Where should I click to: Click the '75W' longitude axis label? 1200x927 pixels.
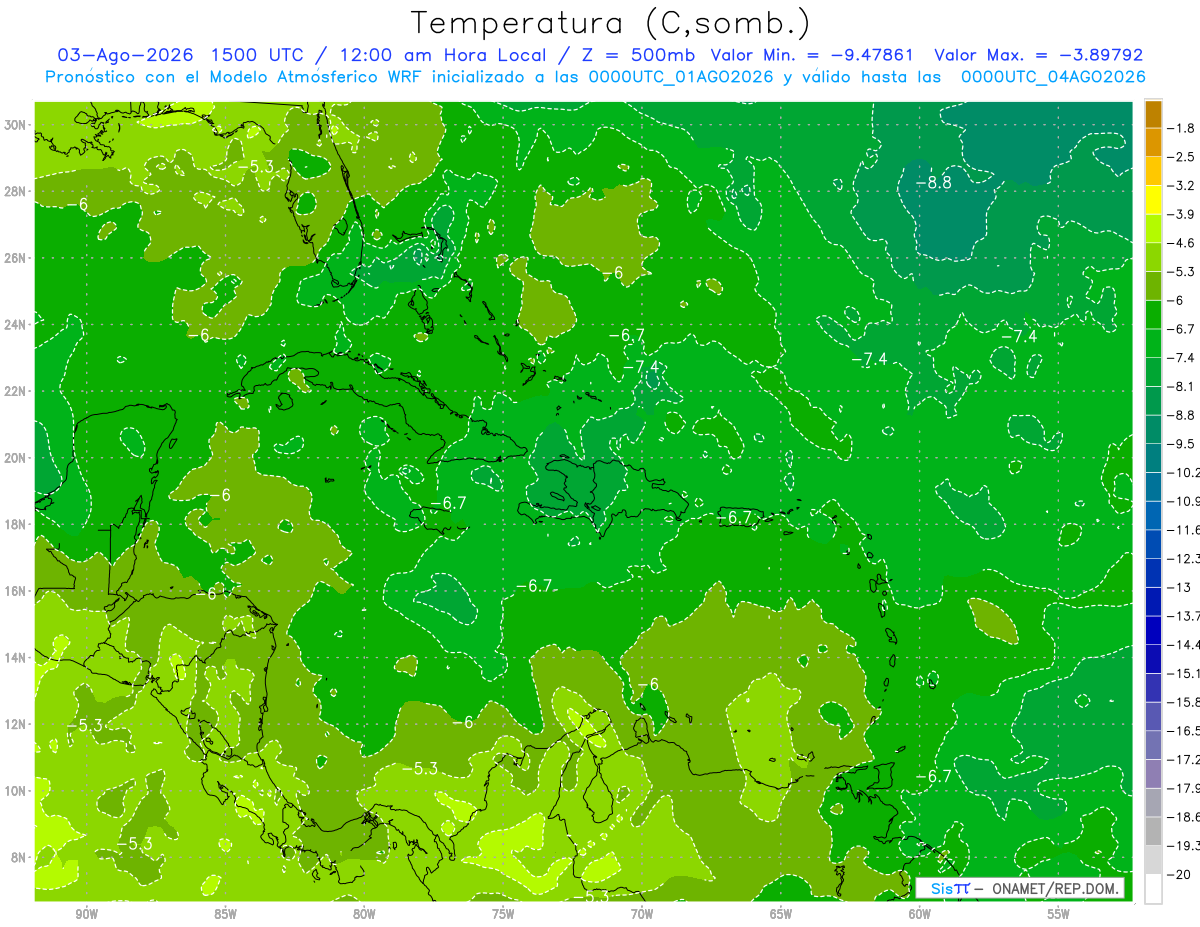503,913
